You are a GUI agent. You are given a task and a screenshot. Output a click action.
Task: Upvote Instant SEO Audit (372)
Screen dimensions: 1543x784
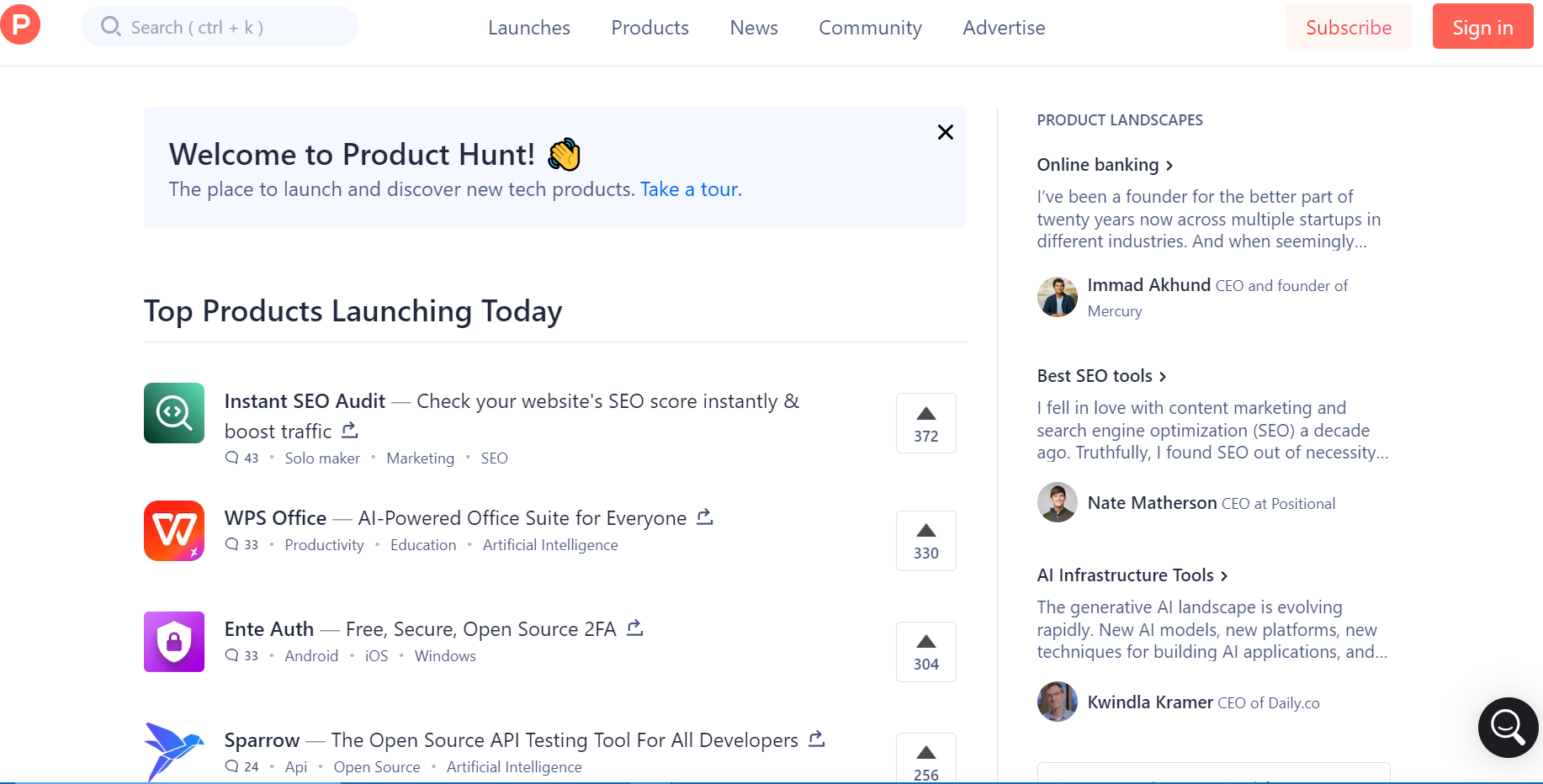click(x=926, y=423)
